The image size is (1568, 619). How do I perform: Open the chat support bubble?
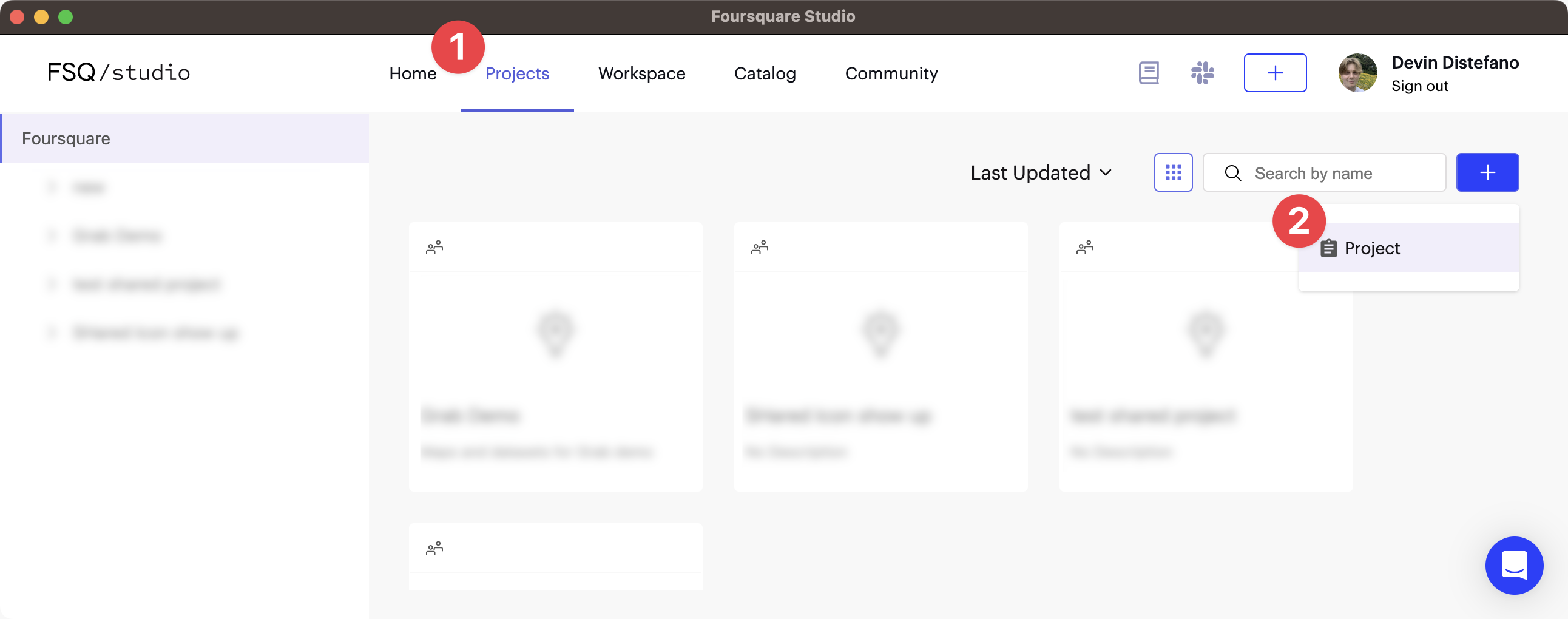click(x=1514, y=565)
